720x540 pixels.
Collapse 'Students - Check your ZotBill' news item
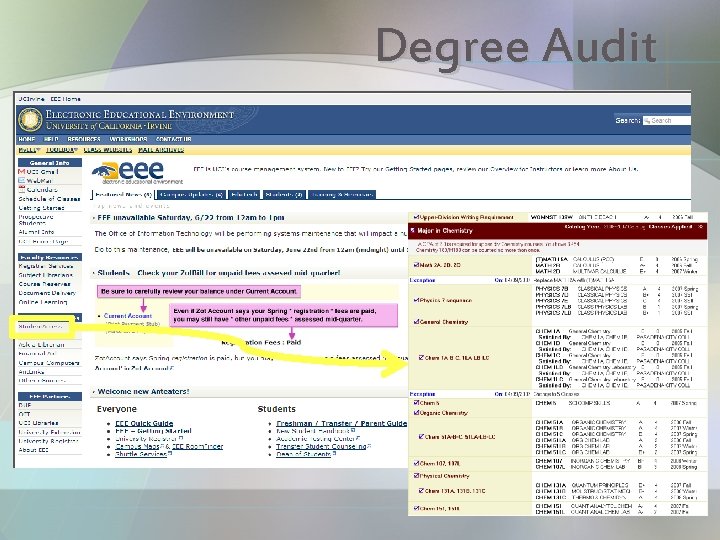94,273
